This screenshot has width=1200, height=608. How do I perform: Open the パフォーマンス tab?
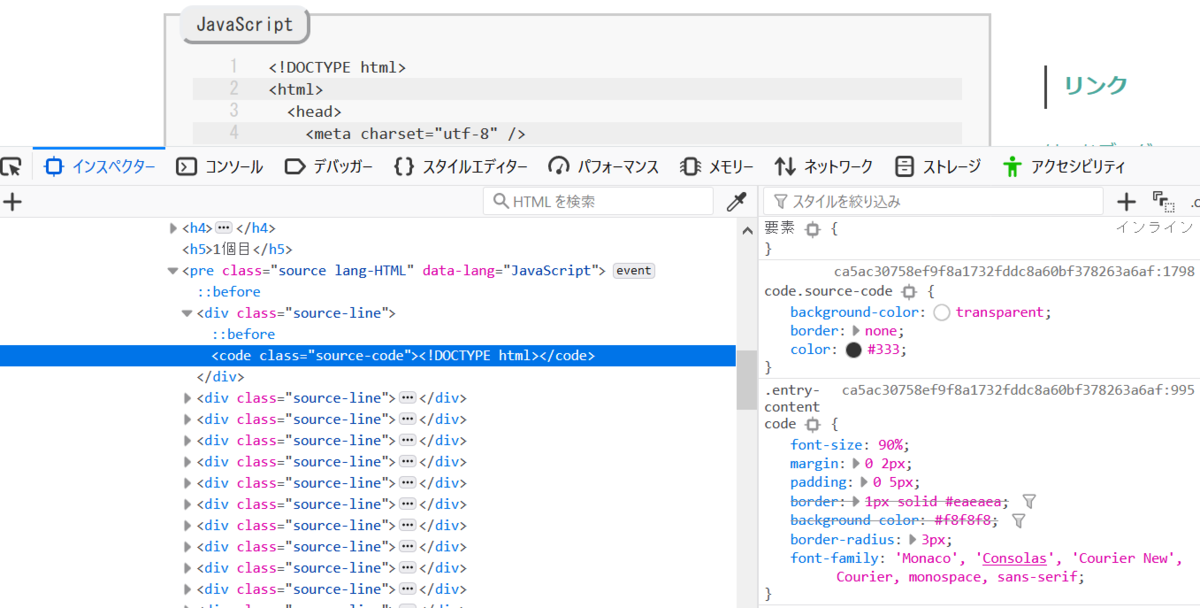point(604,167)
